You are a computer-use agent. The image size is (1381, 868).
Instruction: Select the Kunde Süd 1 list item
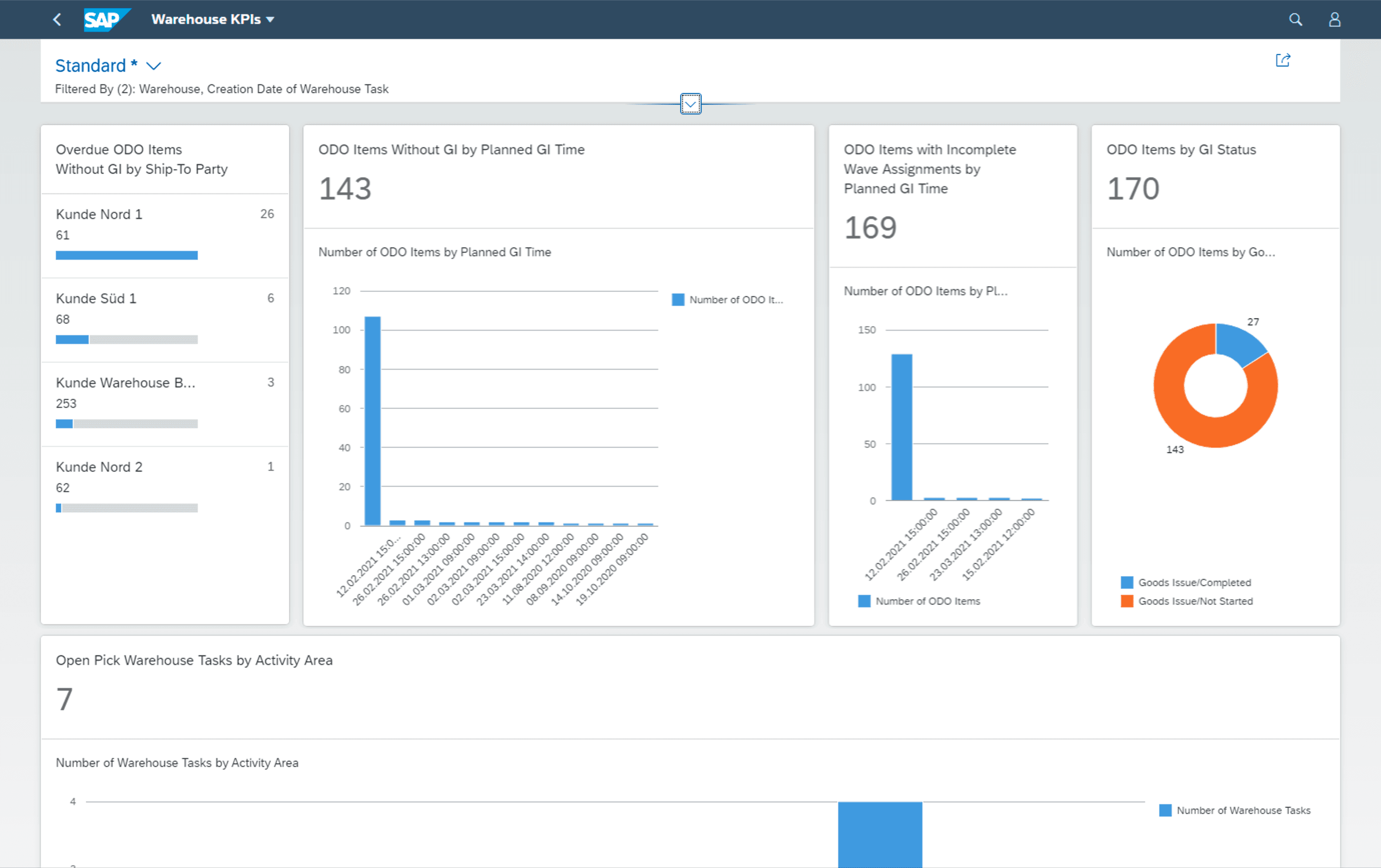[x=165, y=321]
